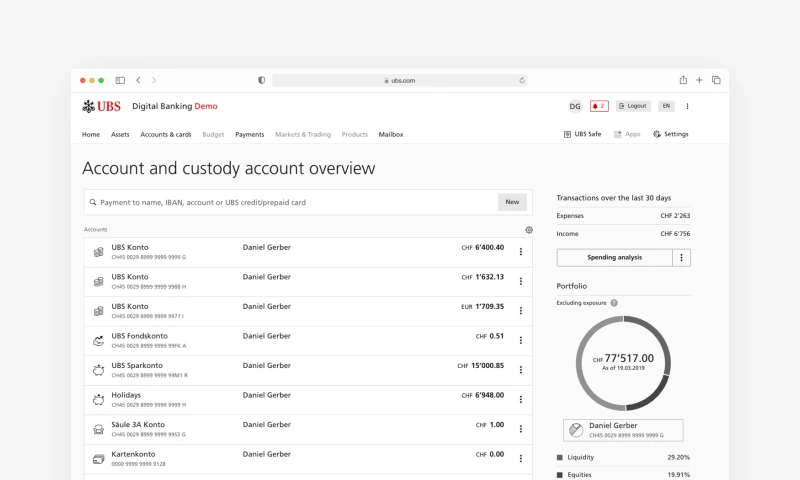Open UBS Safe

point(582,134)
